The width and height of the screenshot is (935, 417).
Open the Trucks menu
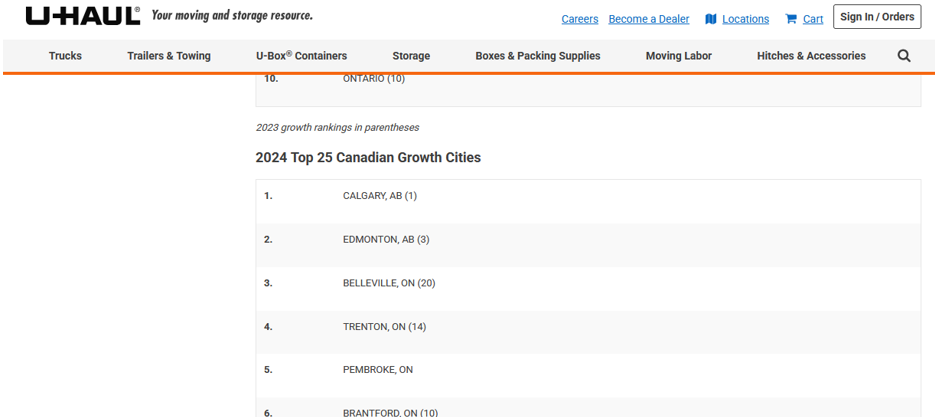pos(65,55)
